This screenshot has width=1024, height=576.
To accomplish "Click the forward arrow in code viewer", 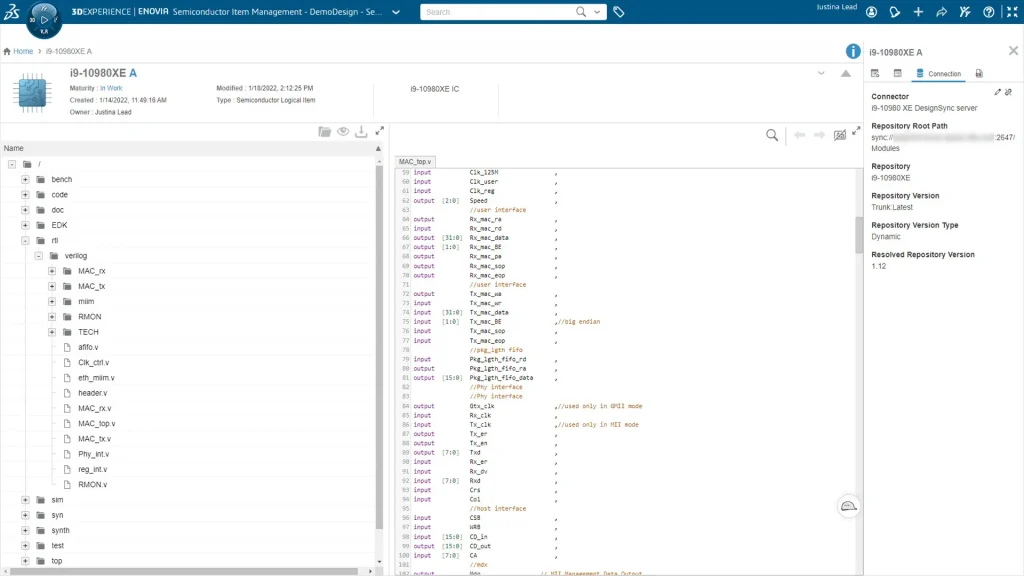I will point(819,135).
